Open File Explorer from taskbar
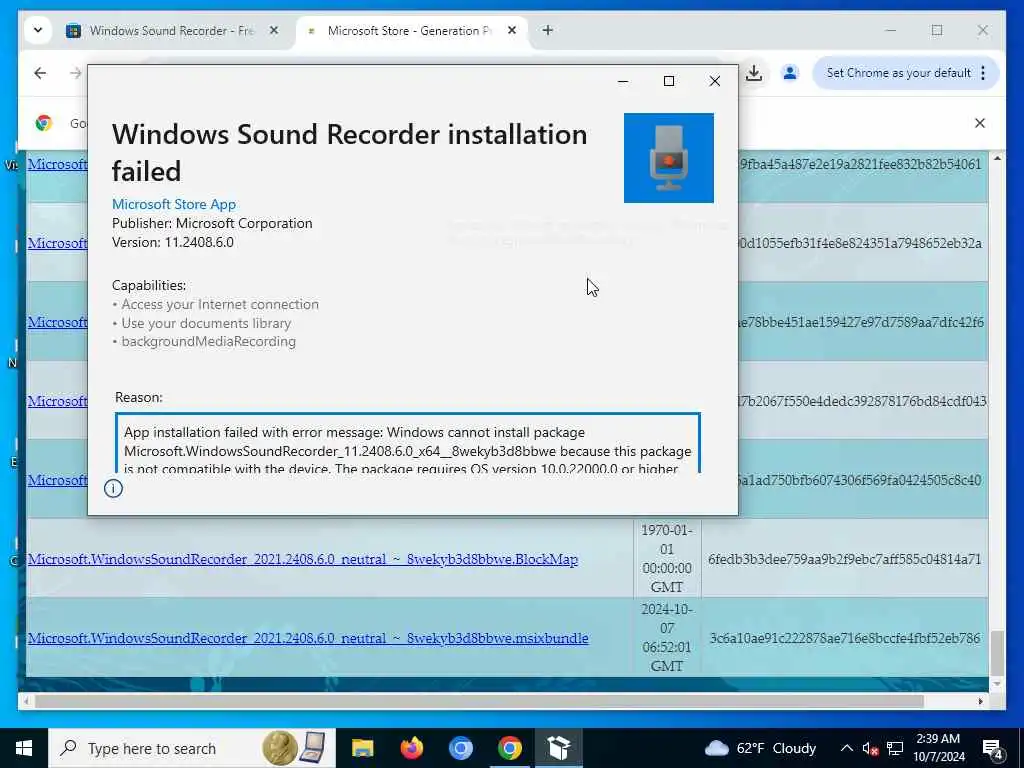This screenshot has width=1024, height=768. point(362,748)
